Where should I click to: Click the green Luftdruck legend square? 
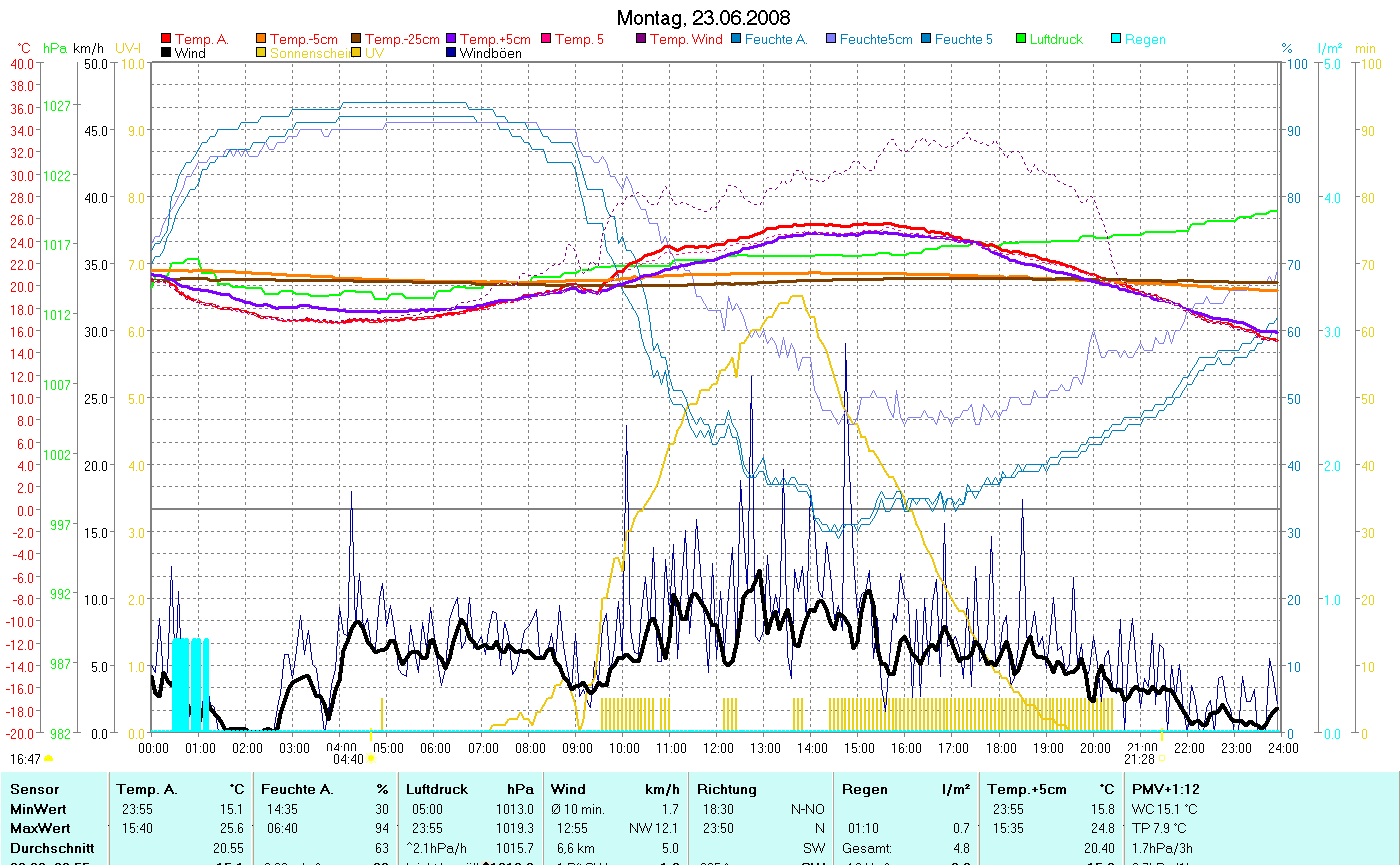click(x=1022, y=39)
